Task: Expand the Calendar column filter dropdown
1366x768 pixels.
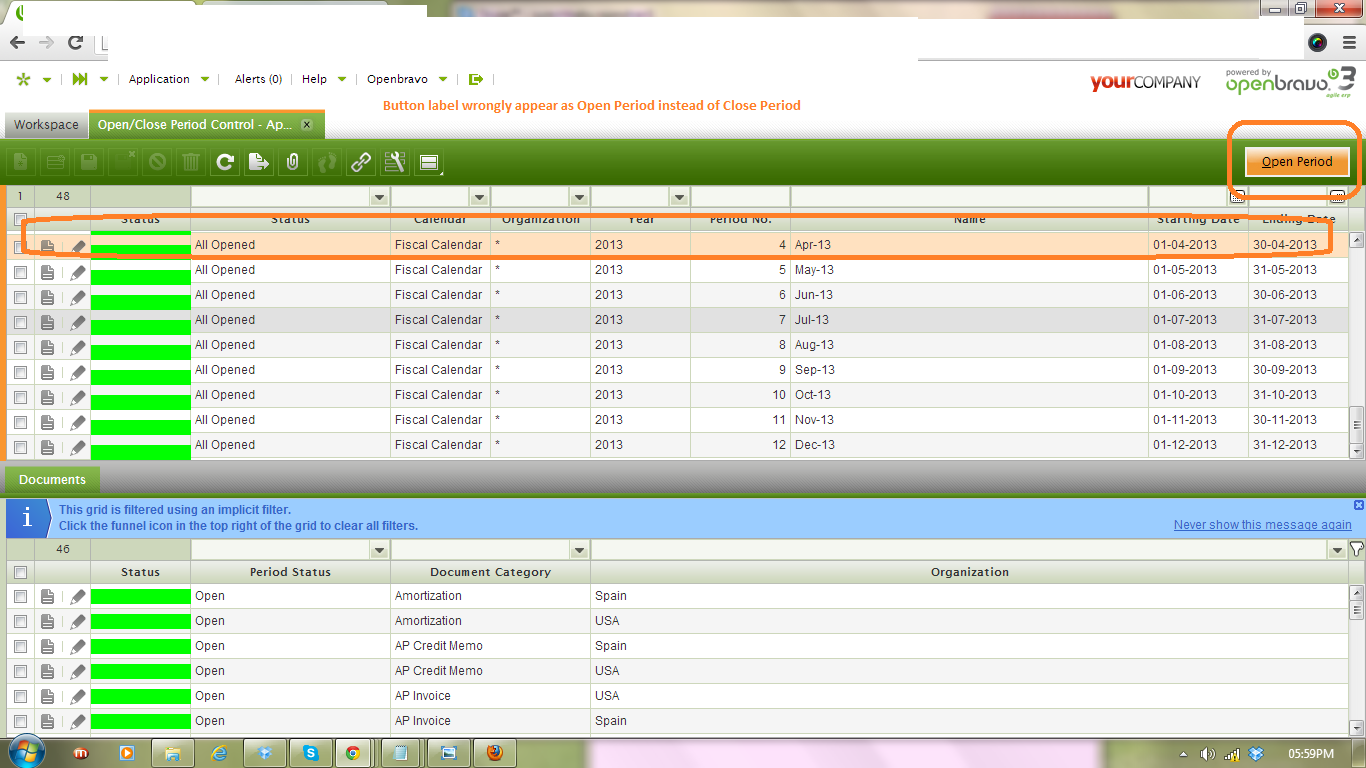Action: pos(479,197)
